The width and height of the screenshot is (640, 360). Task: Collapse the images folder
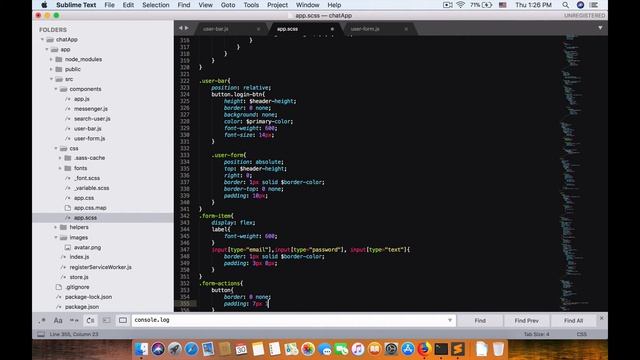point(56,238)
